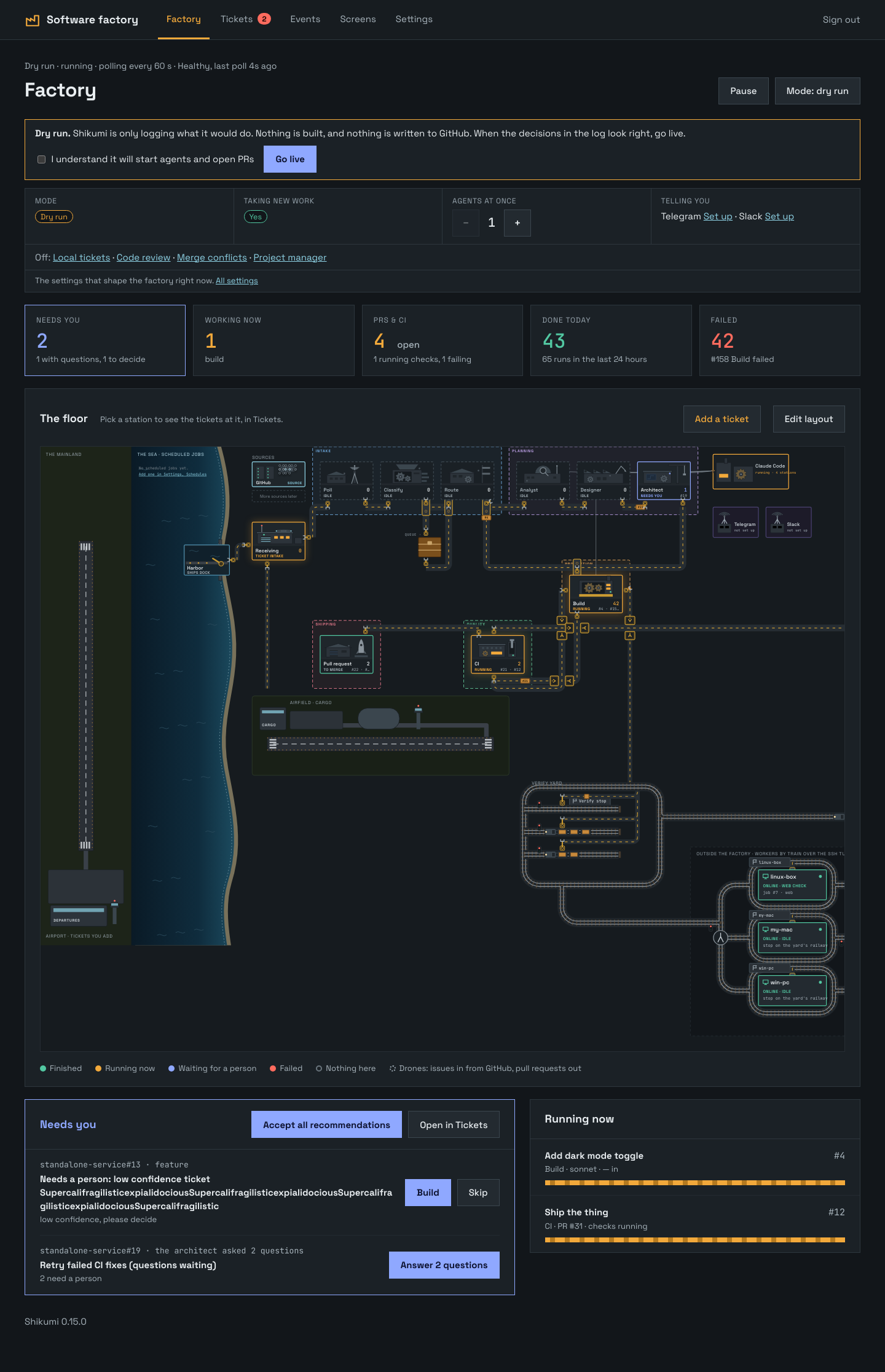Select the GitHub source station
The height and width of the screenshot is (1372, 885).
(278, 474)
